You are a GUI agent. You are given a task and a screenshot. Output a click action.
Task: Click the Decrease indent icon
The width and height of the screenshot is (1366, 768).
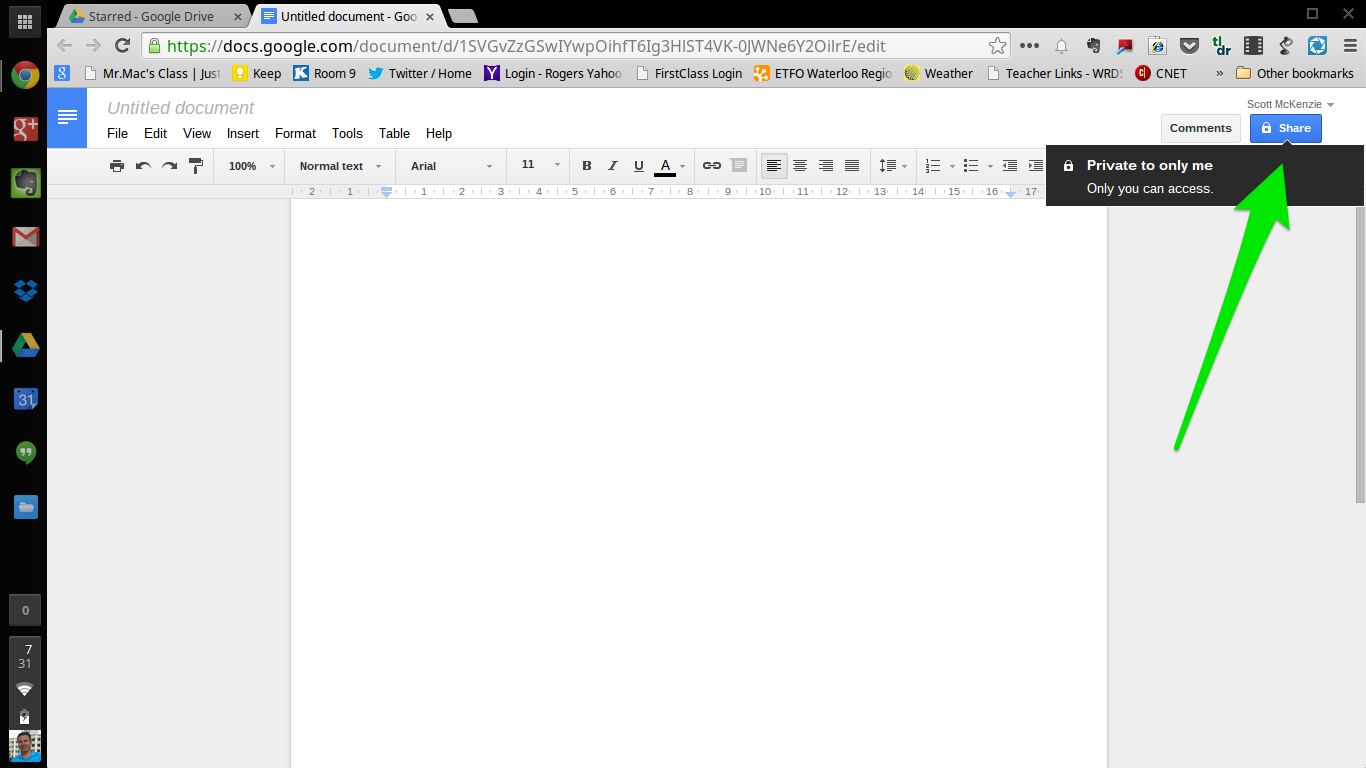[1010, 166]
